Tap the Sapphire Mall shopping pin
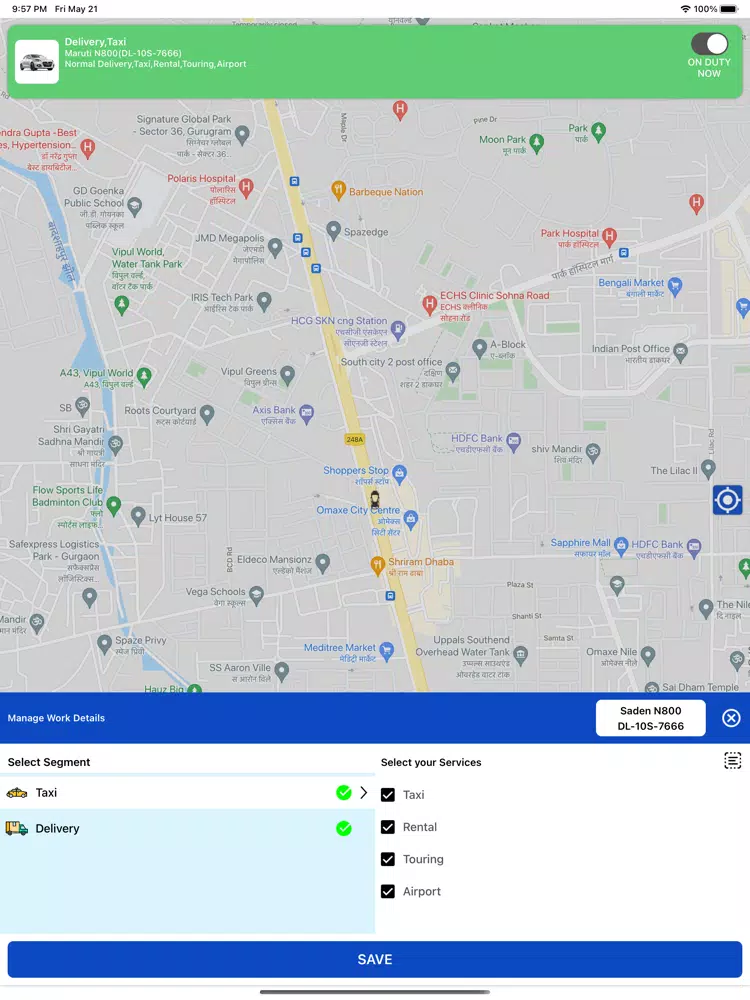750x1000 pixels. point(621,545)
